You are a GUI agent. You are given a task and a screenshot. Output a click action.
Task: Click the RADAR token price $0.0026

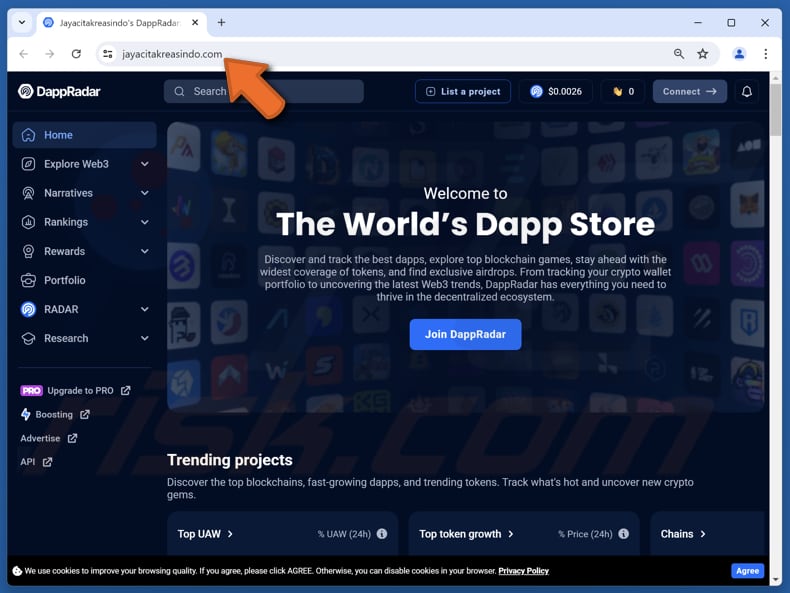(555, 92)
